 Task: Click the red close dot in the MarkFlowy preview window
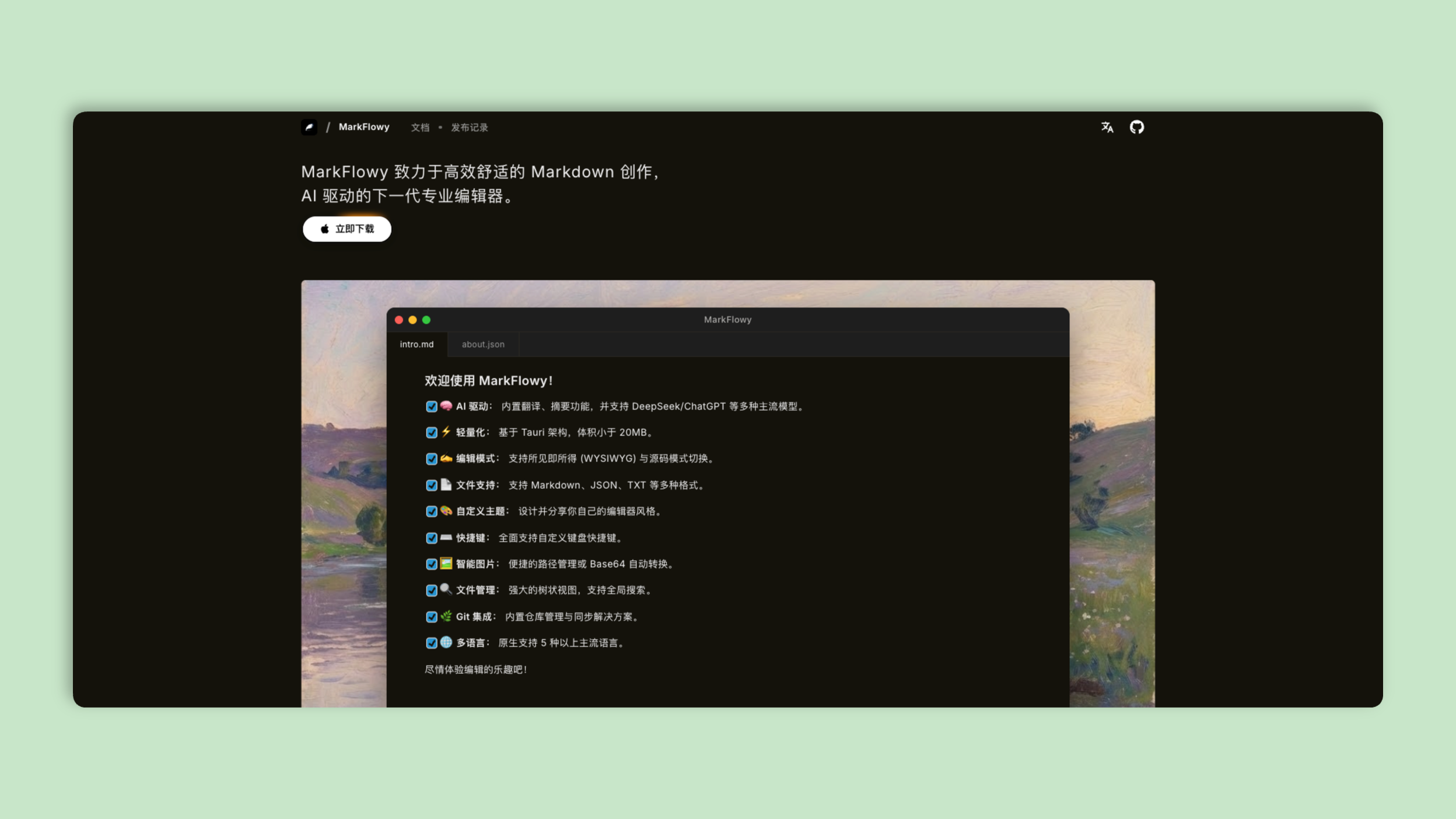pos(399,320)
